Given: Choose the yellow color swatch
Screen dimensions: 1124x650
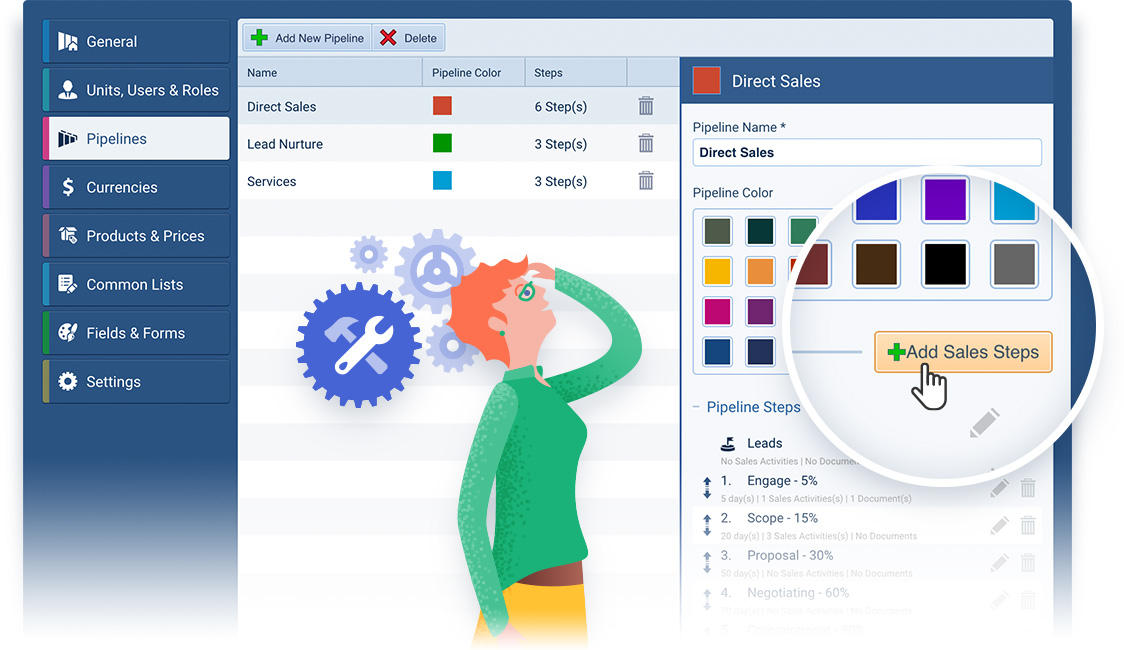Looking at the screenshot, I should tap(717, 271).
